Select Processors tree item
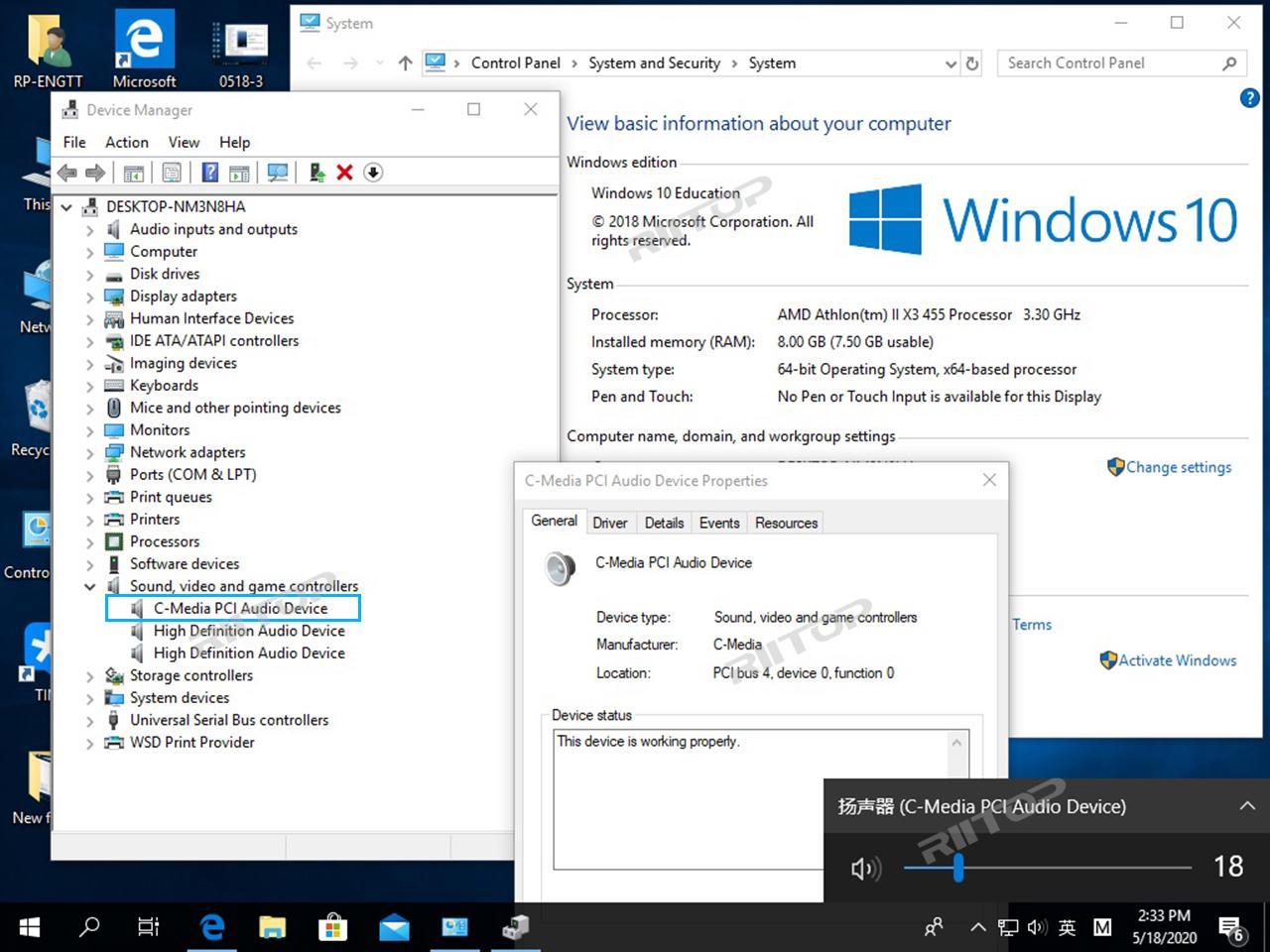The width and height of the screenshot is (1270, 952). pyautogui.click(x=165, y=541)
